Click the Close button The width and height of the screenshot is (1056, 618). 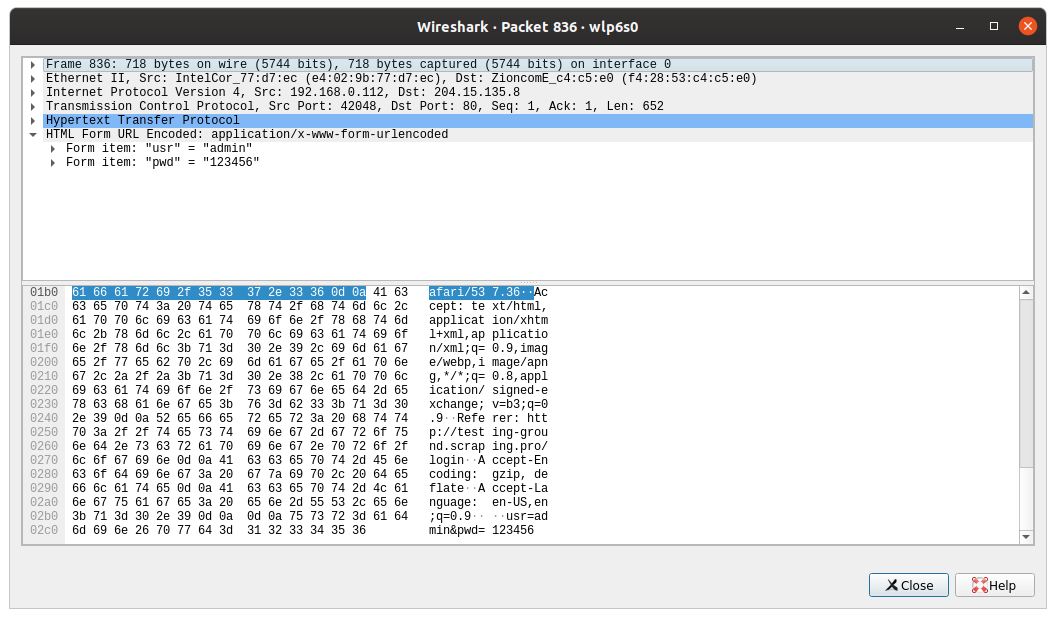point(909,585)
